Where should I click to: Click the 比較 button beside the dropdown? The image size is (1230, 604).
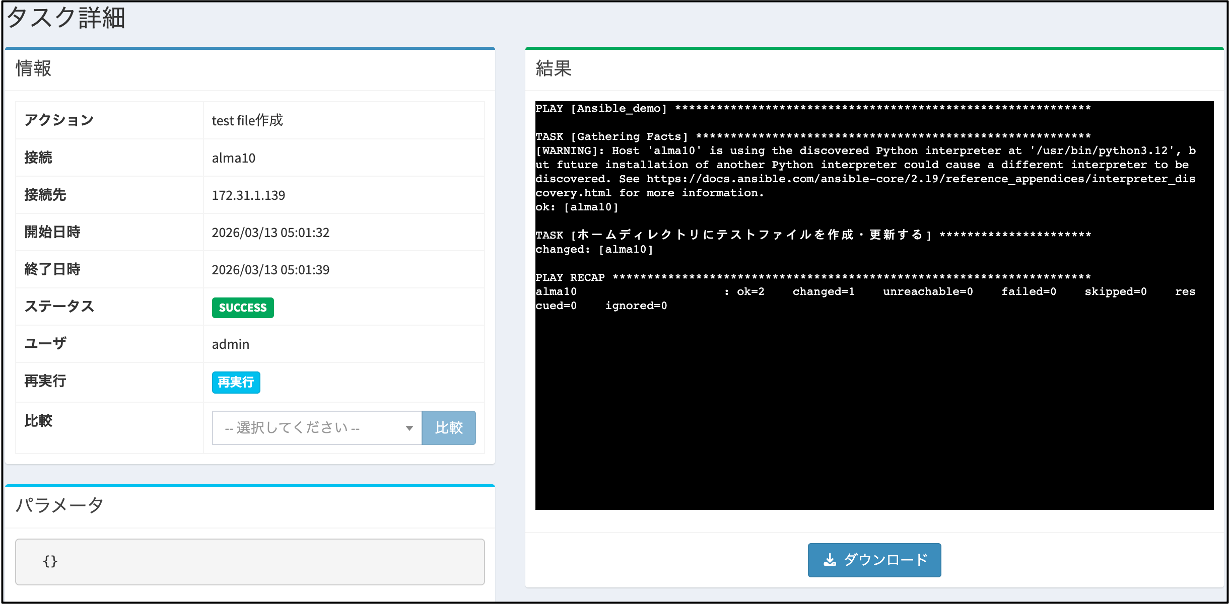pyautogui.click(x=448, y=428)
